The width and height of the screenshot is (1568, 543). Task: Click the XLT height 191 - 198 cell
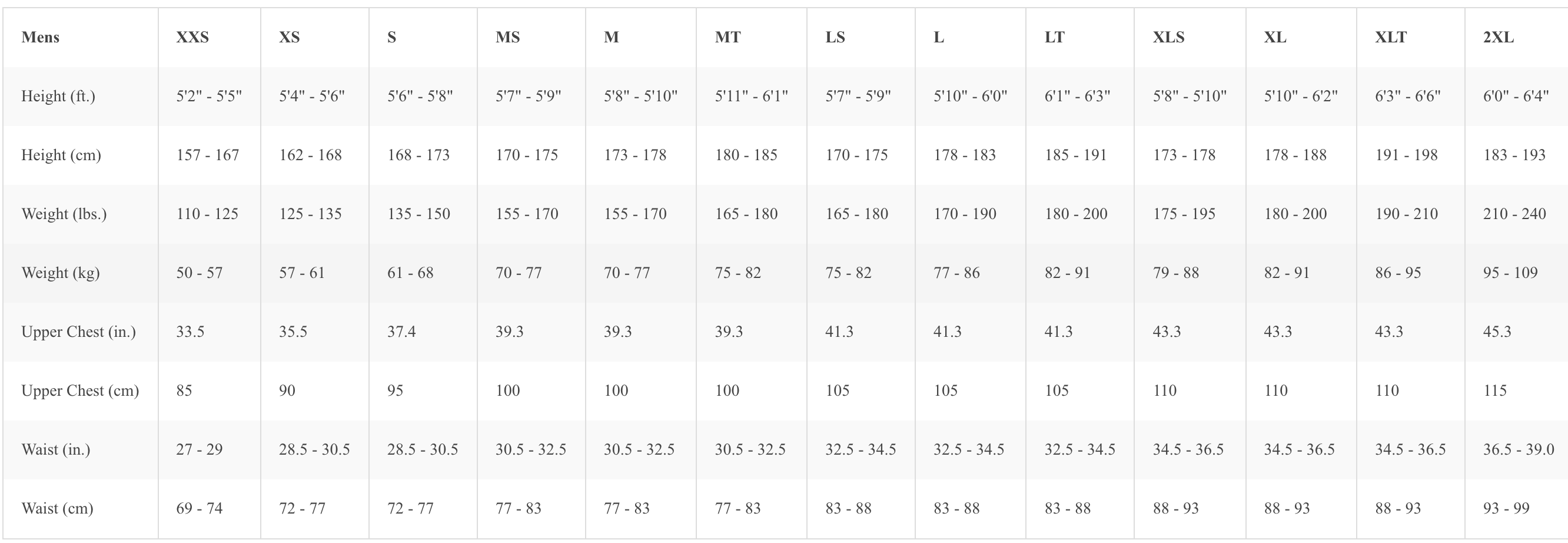click(1406, 155)
